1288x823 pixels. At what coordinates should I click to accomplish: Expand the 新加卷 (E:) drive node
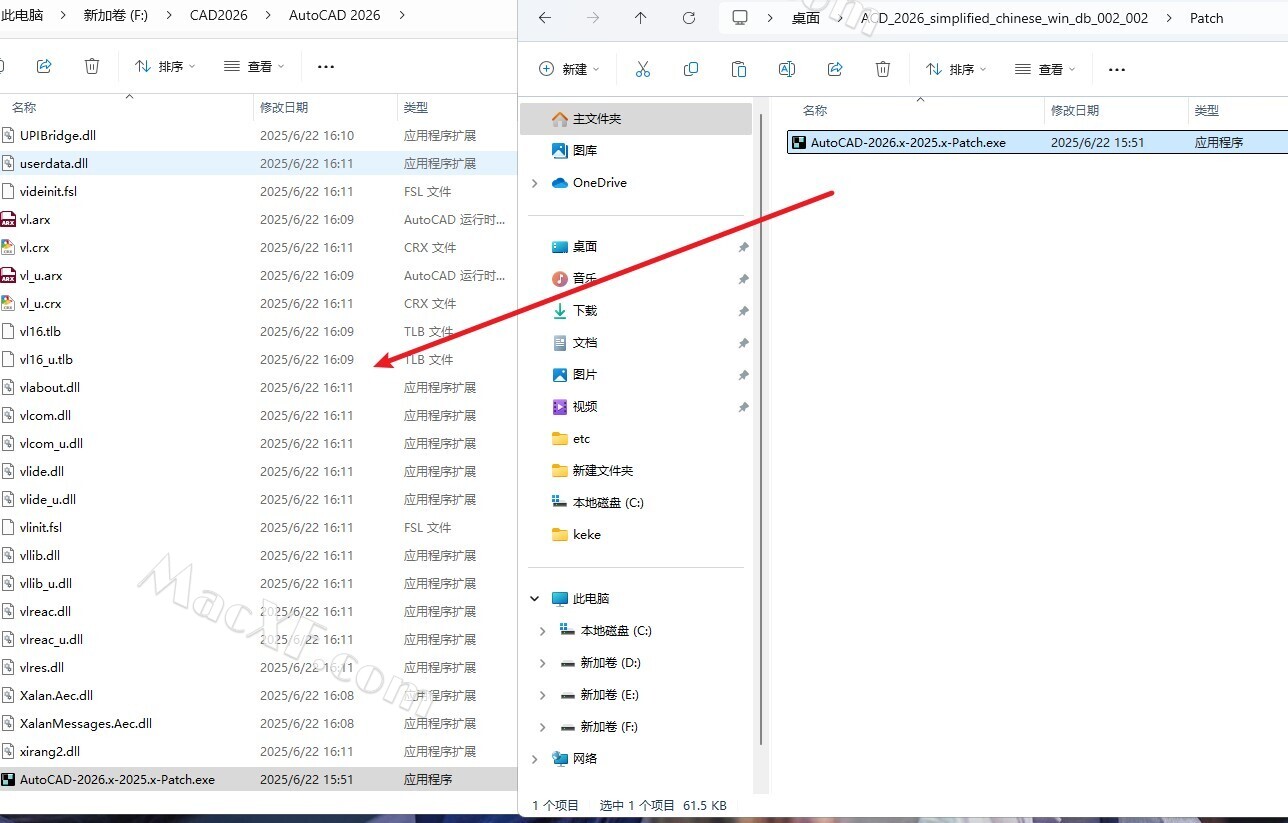pyautogui.click(x=543, y=695)
